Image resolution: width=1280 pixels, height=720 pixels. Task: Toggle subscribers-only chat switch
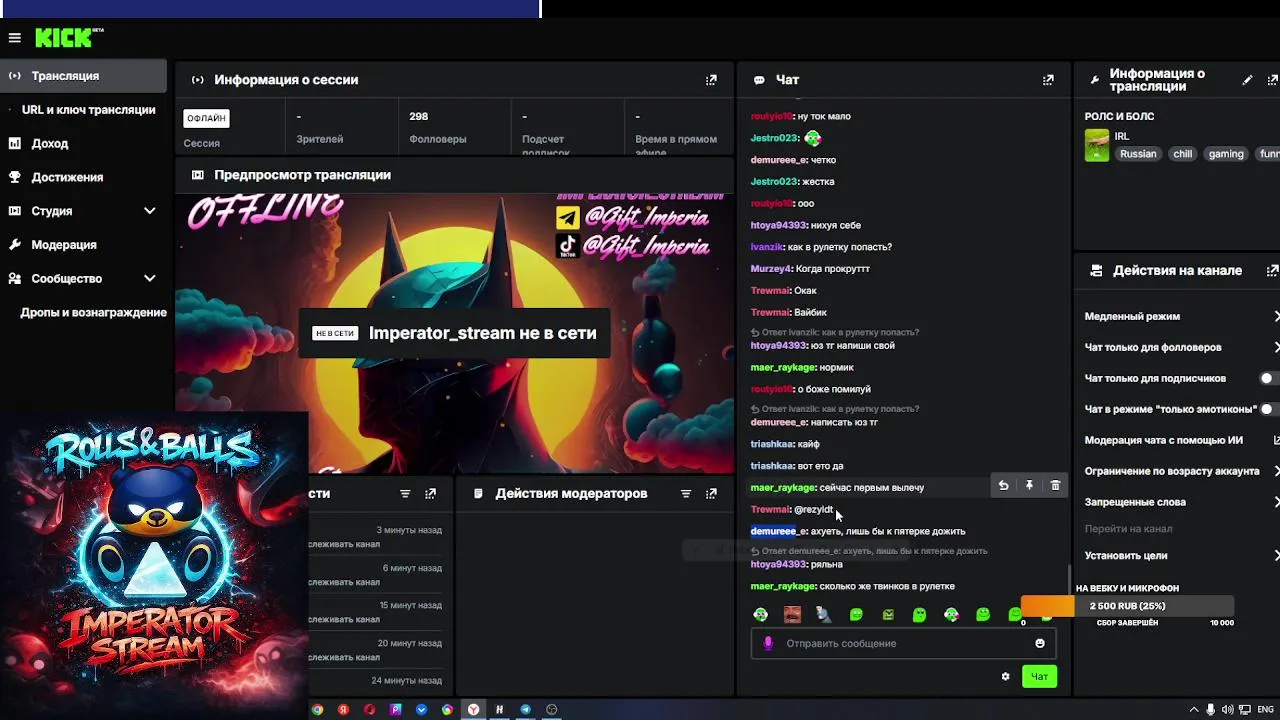pos(1269,379)
